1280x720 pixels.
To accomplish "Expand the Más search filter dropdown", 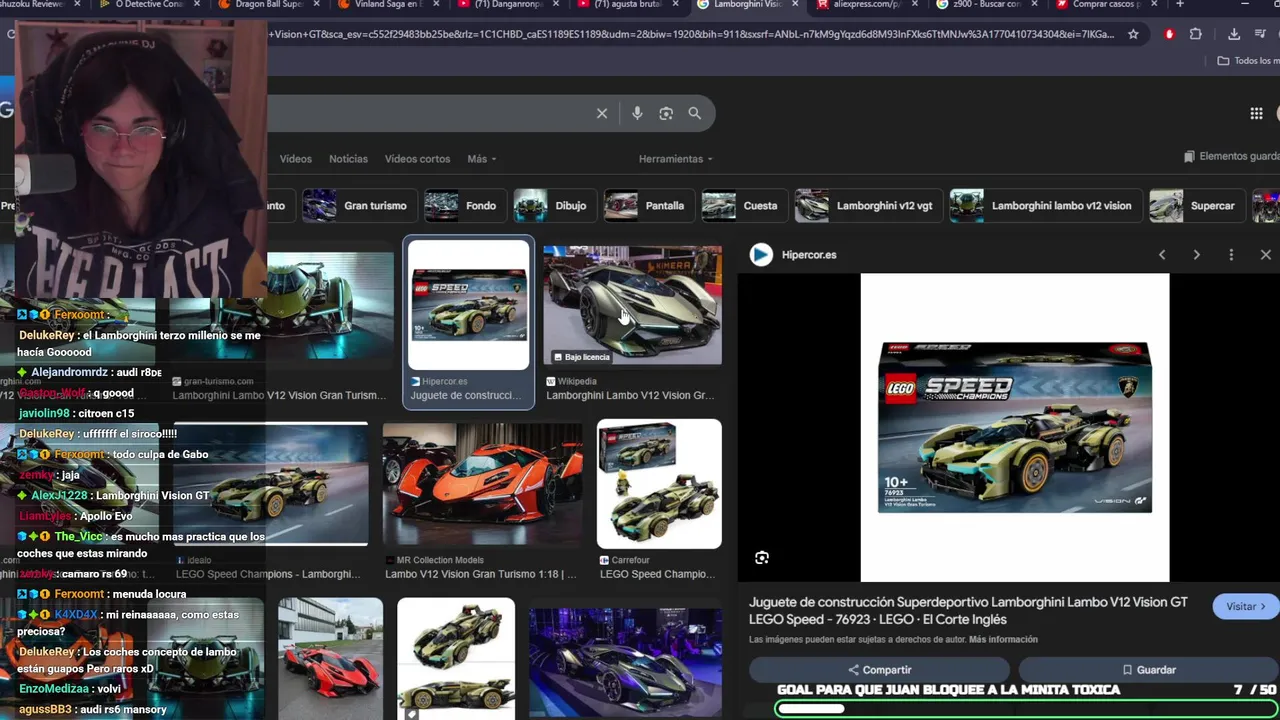I will [x=481, y=159].
